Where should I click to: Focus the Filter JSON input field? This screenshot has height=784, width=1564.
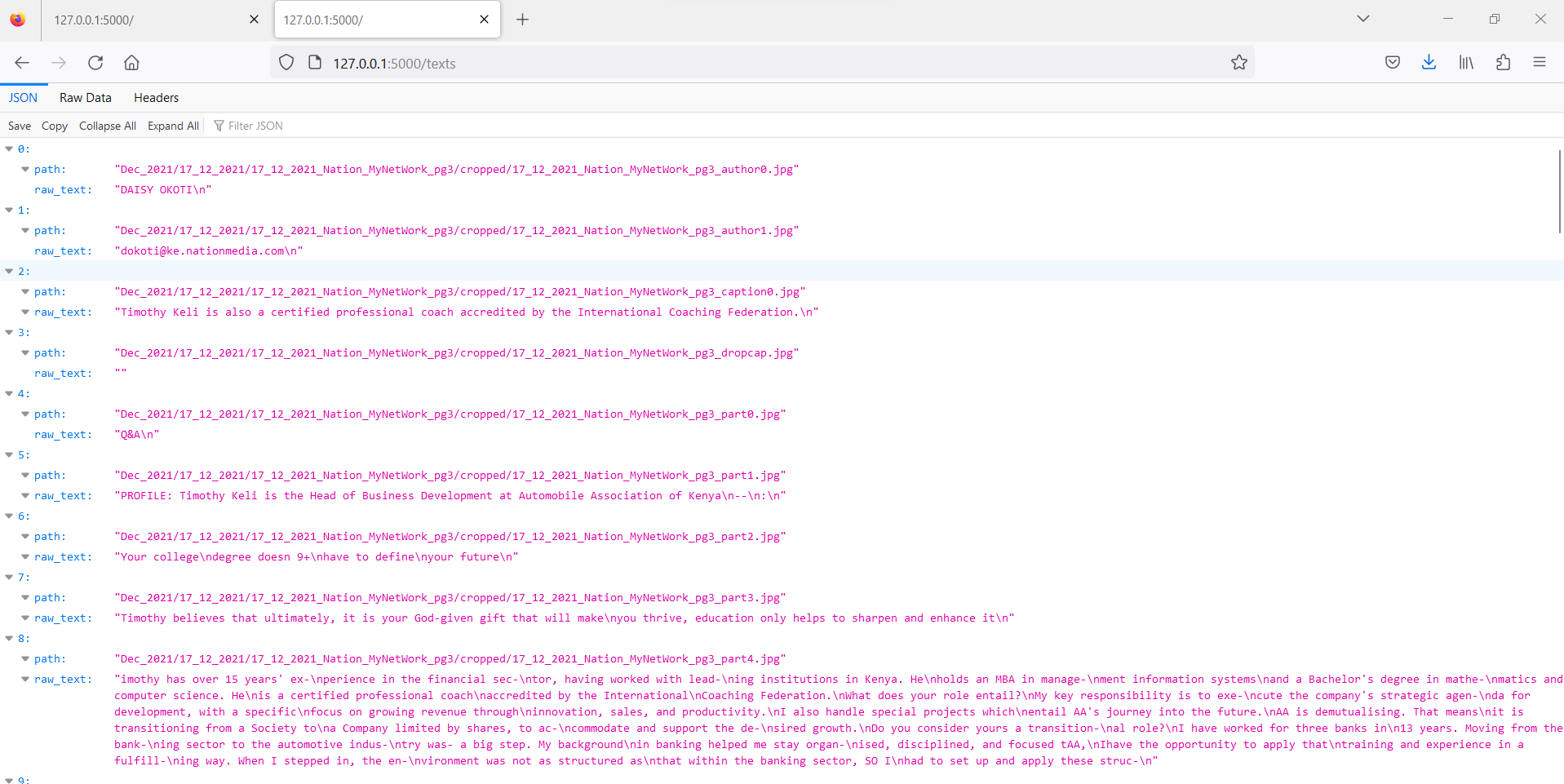[255, 126]
